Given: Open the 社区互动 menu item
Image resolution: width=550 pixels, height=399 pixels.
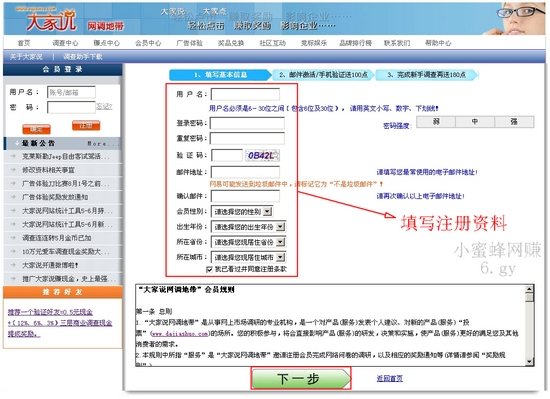Looking at the screenshot, I should click(273, 43).
